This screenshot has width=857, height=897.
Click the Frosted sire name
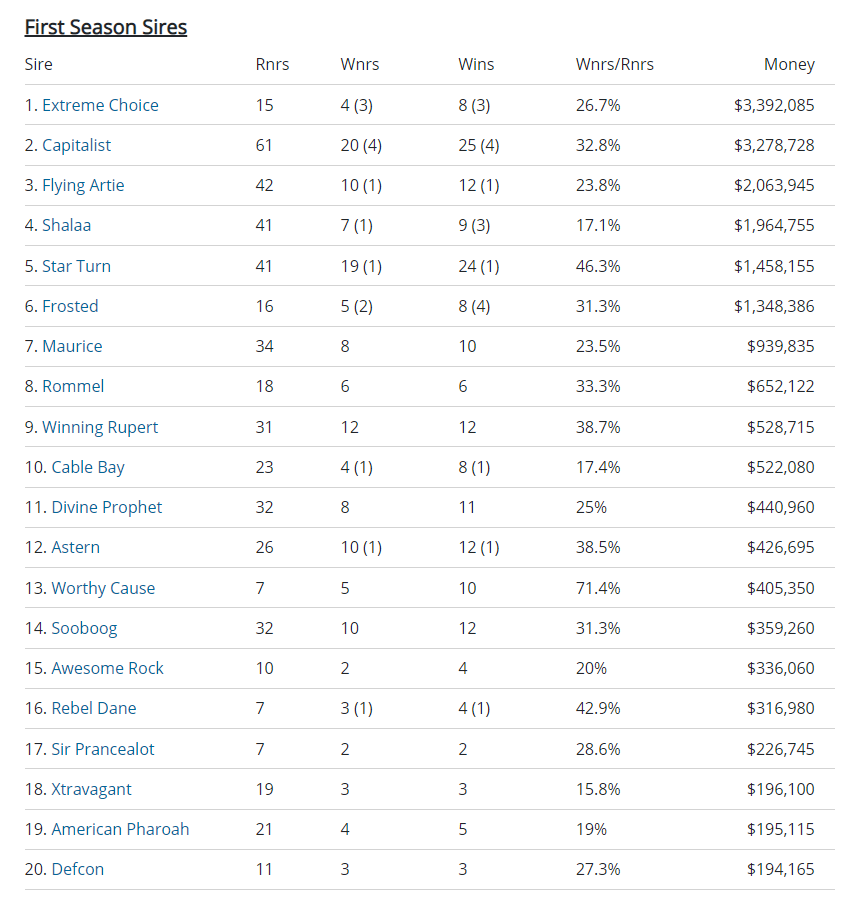point(70,306)
